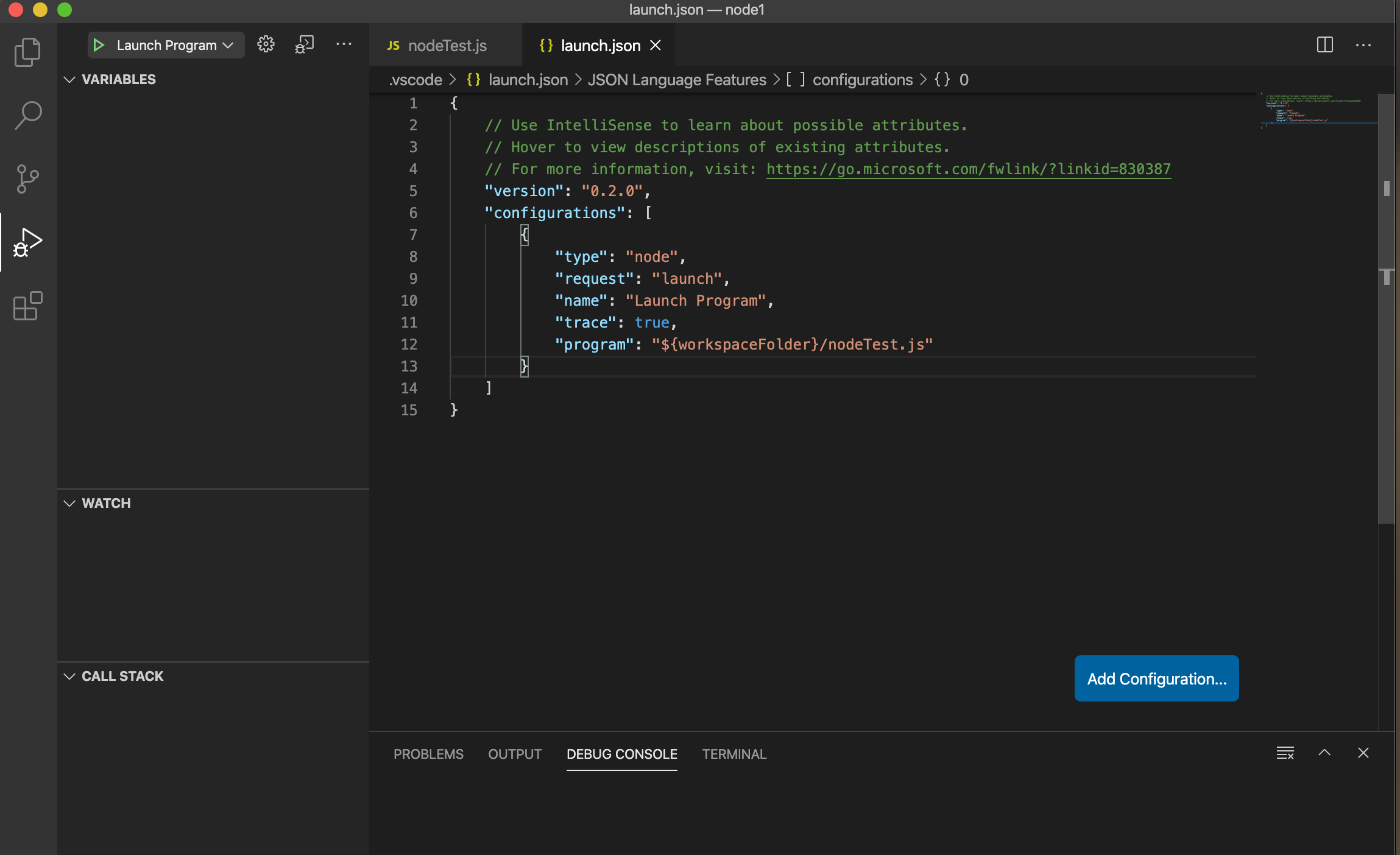Image resolution: width=1400 pixels, height=855 pixels.
Task: Start debugging with the green play button
Action: (x=98, y=44)
